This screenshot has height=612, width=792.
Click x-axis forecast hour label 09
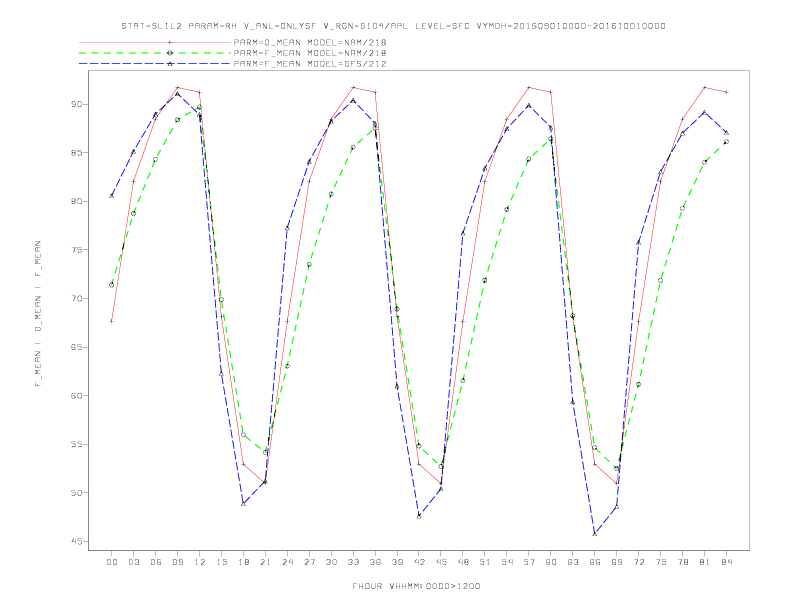pos(177,562)
